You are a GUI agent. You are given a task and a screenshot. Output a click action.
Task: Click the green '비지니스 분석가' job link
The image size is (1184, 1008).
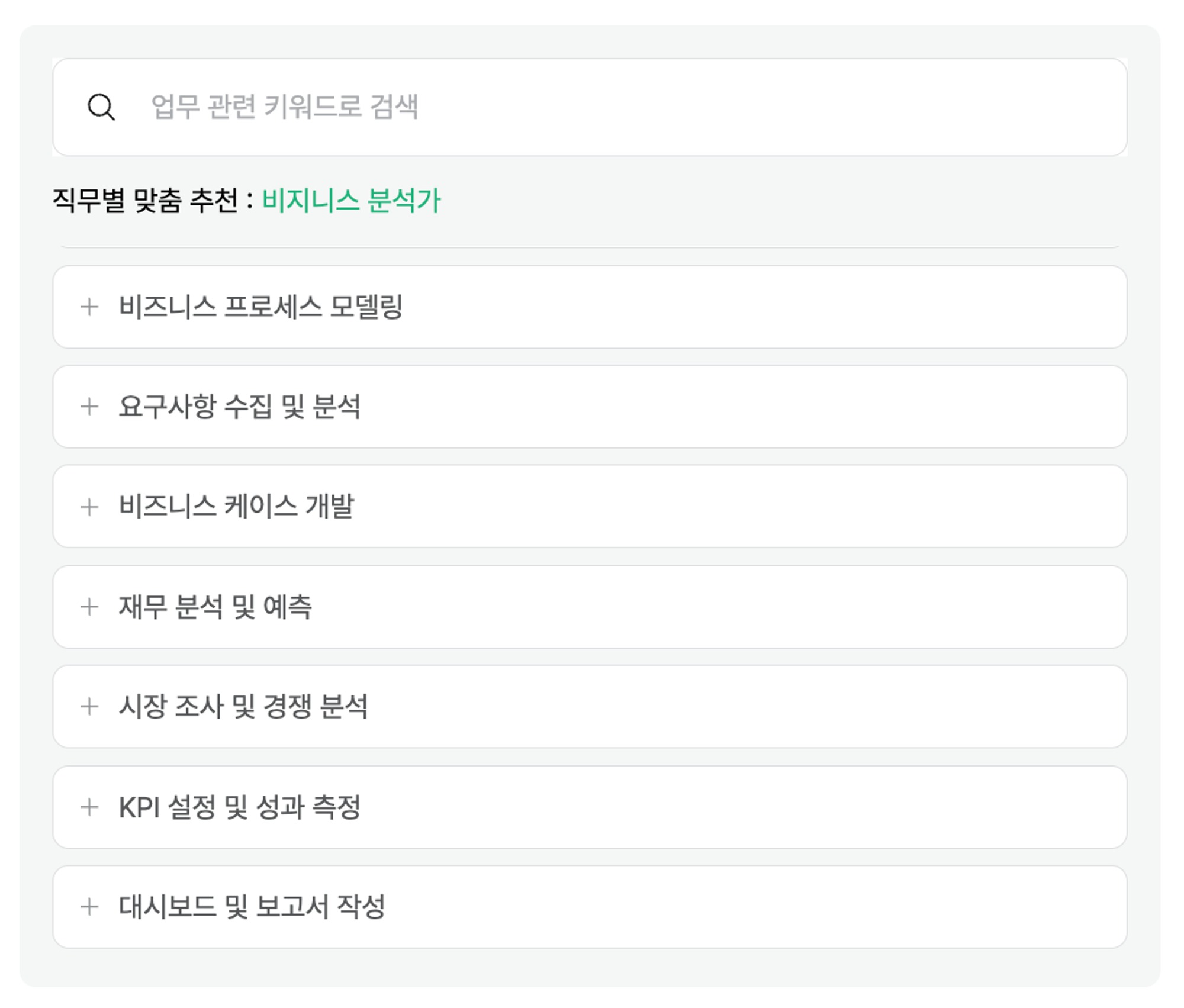coord(351,200)
